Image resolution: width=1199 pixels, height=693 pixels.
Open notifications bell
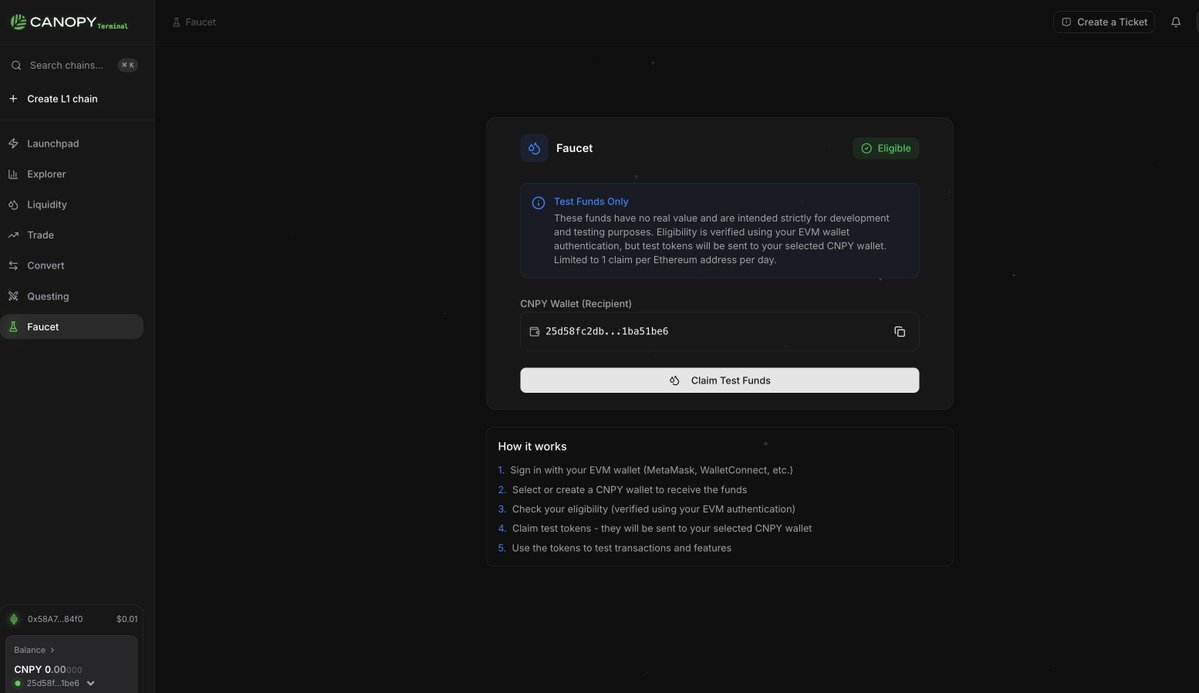tap(1175, 22)
